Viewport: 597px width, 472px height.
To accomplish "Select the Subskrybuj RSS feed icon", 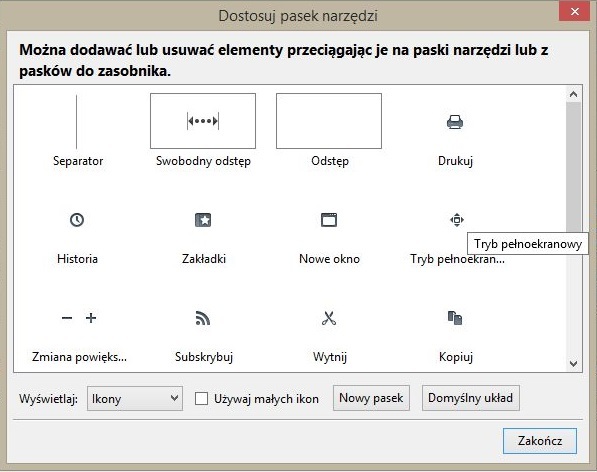I will [203, 318].
